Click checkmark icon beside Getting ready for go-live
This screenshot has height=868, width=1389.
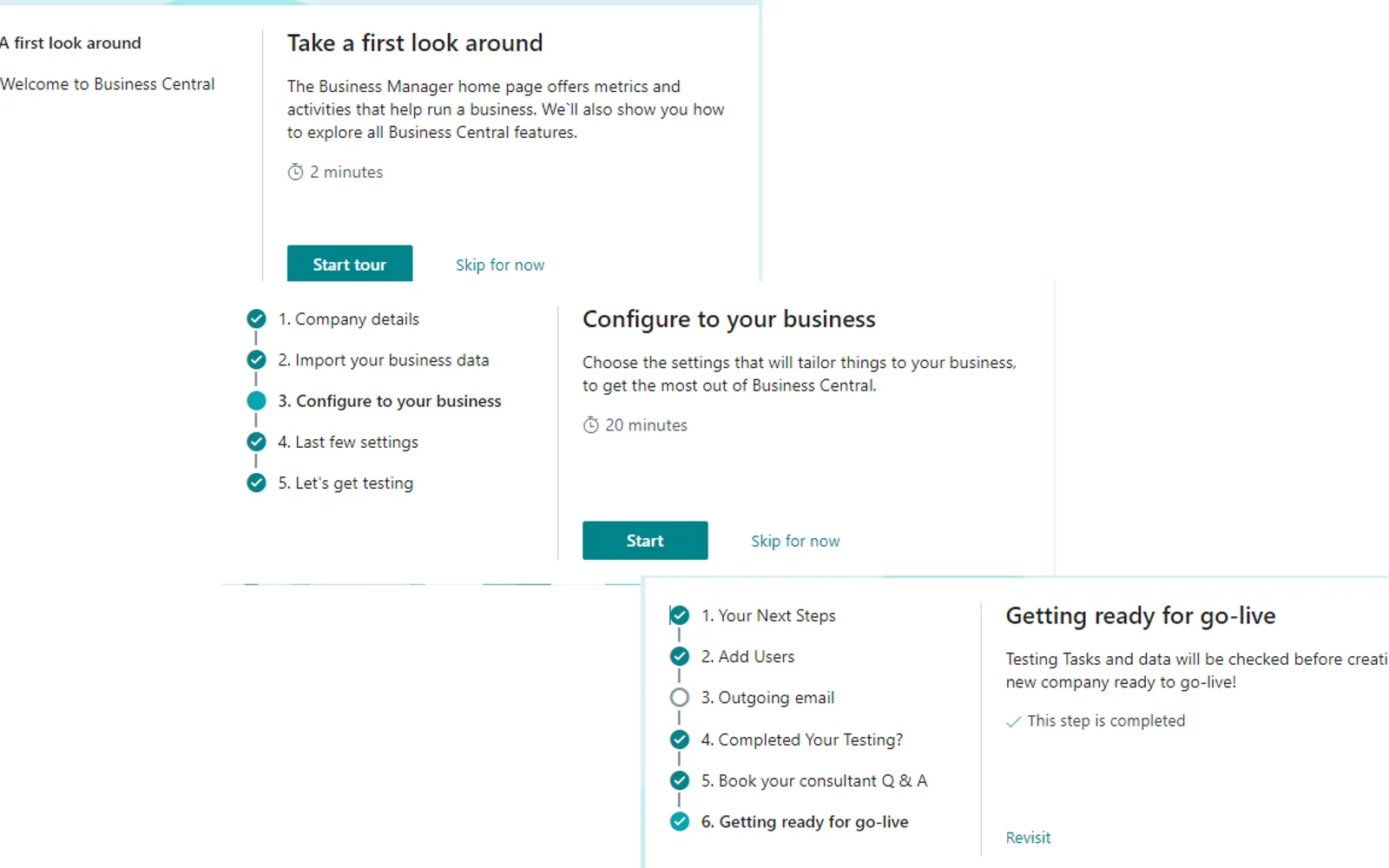(x=680, y=821)
